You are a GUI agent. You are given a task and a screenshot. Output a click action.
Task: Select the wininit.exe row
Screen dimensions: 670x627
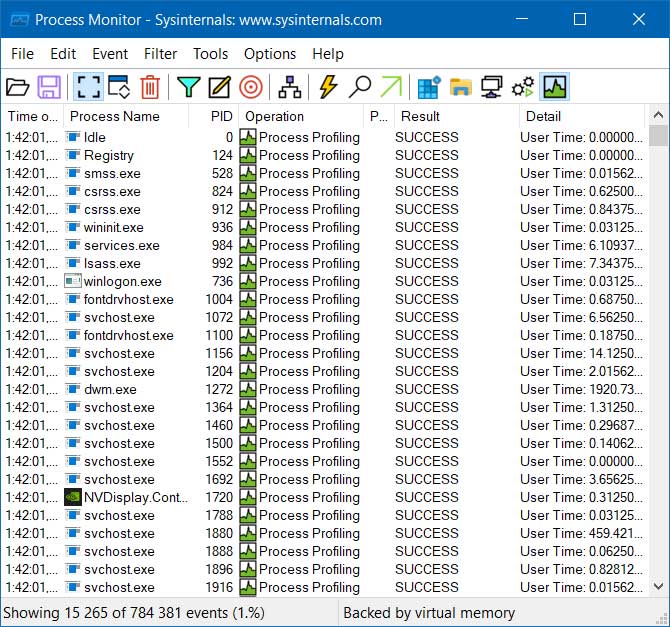[325, 227]
